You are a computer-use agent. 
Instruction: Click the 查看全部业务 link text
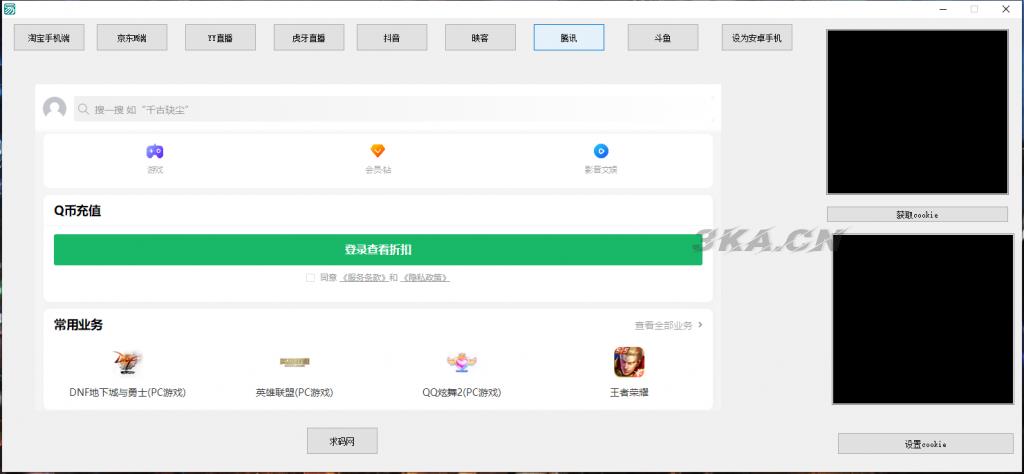(x=663, y=325)
